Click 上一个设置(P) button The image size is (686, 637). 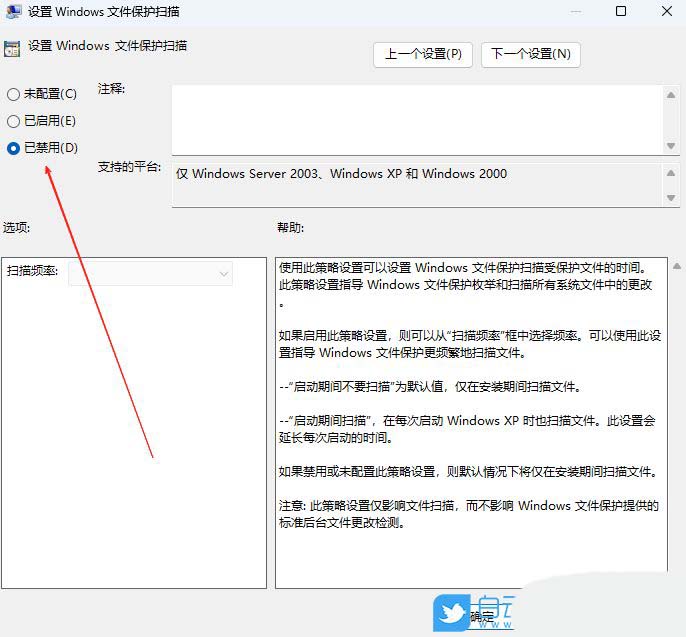coord(423,54)
